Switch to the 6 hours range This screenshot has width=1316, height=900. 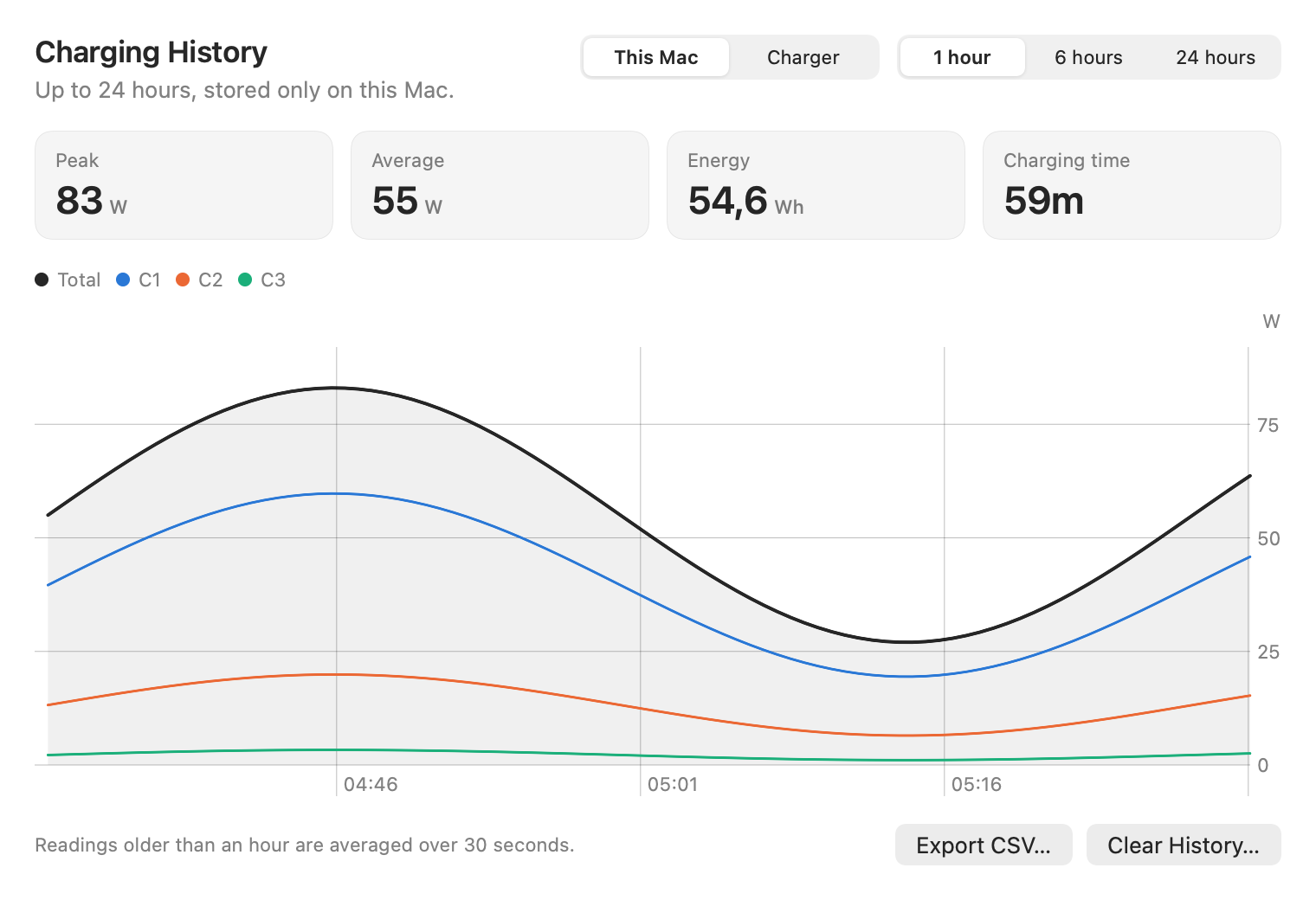tap(1088, 57)
